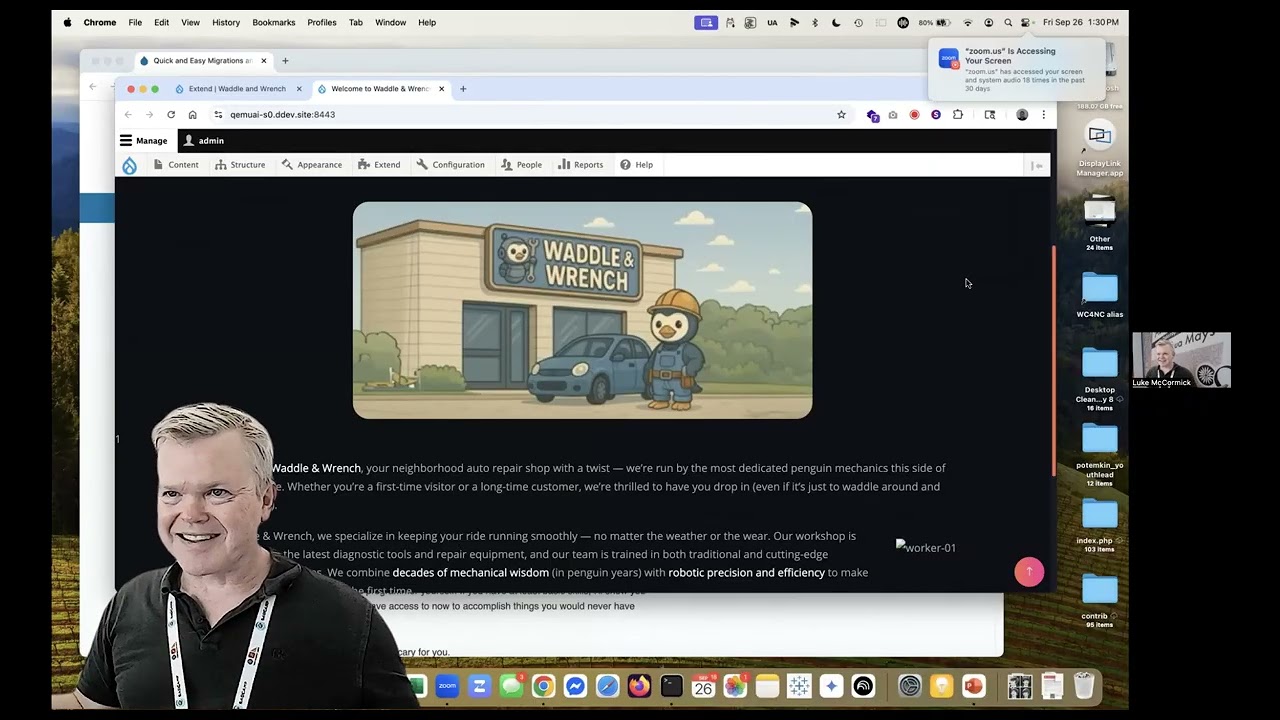This screenshot has width=1280, height=720.
Task: Click the site info icon left of the URL
Action: tap(218, 115)
